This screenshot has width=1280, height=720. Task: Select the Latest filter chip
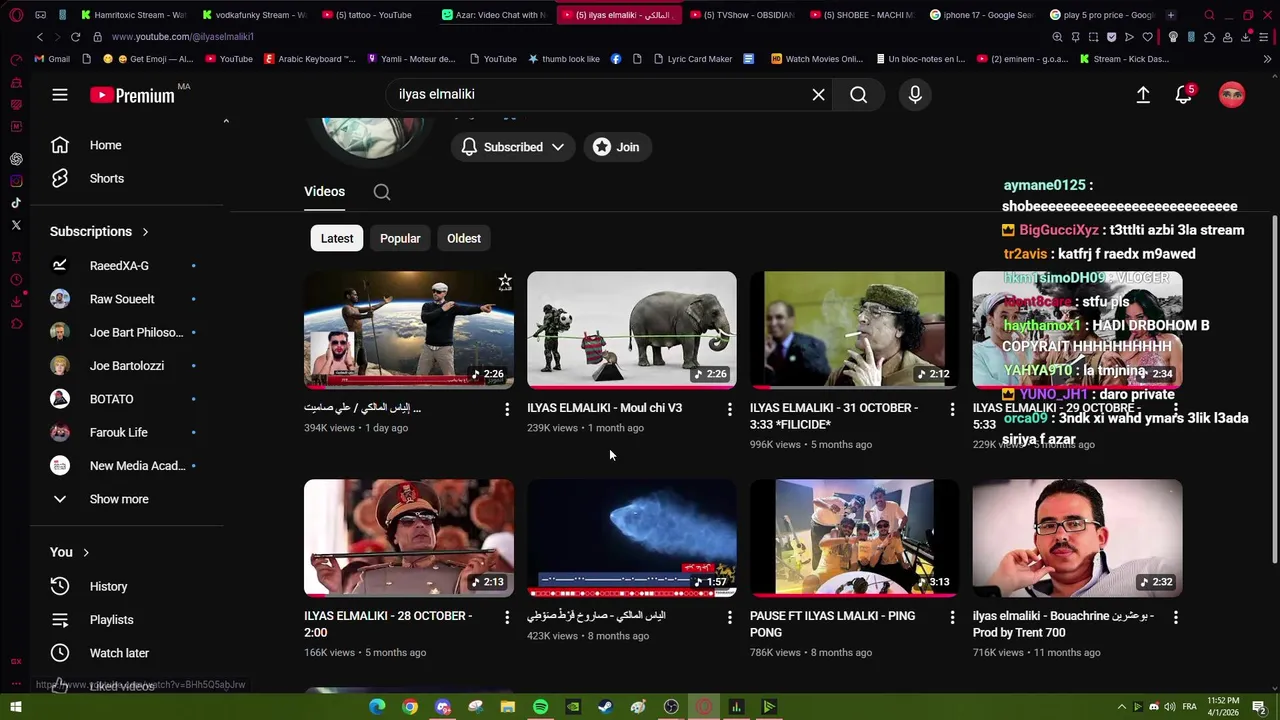[337, 238]
